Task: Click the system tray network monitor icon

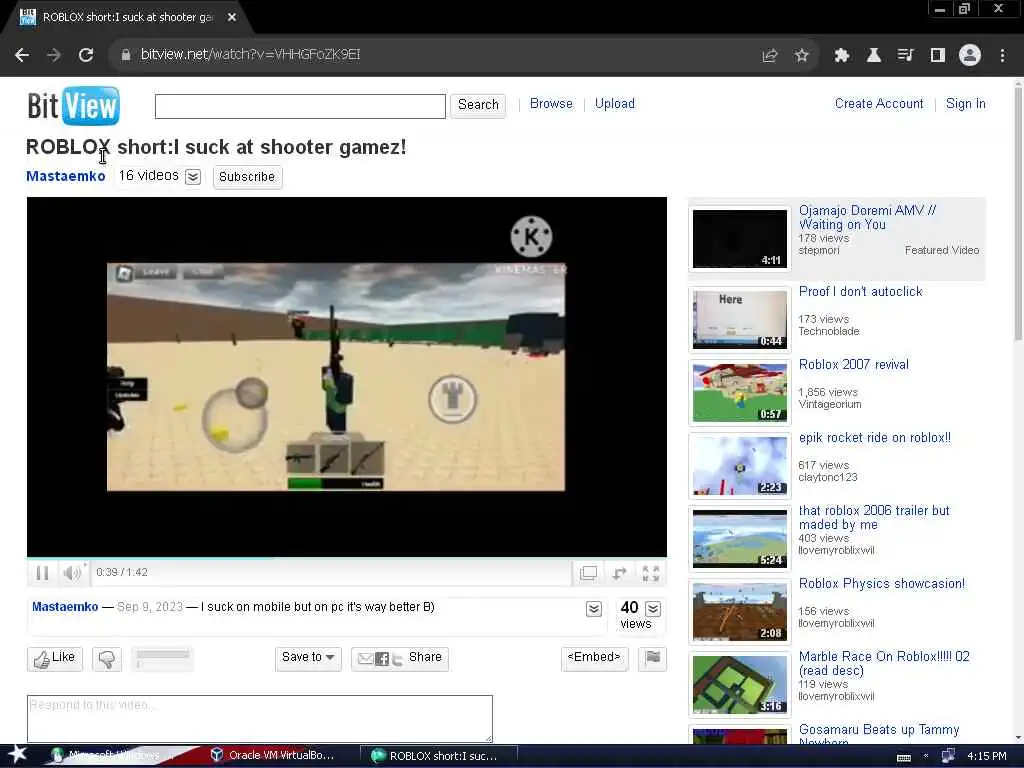Action: pyautogui.click(x=948, y=756)
